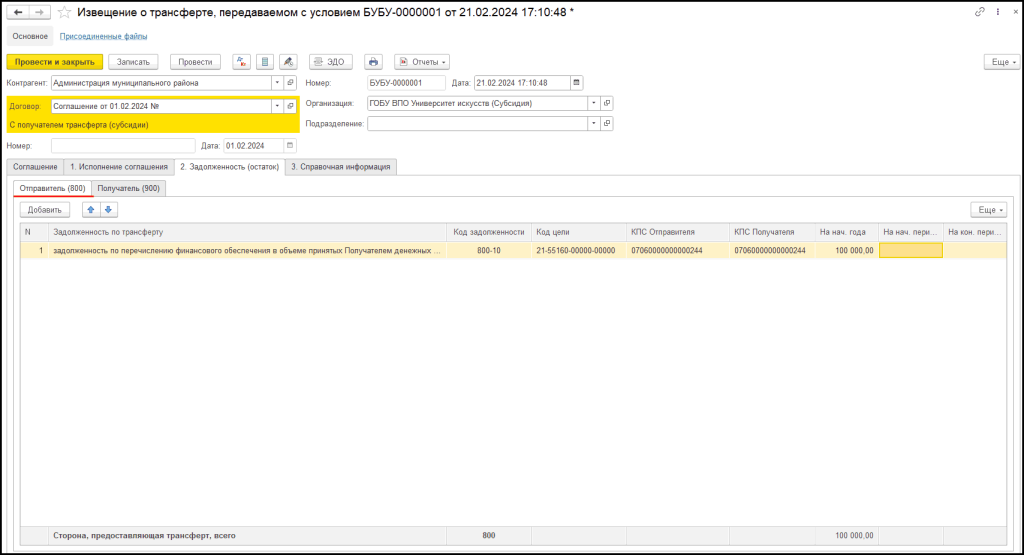This screenshot has width=1024, height=555.
Task: Click the Дт/Кт accounting entries icon
Action: [x=242, y=62]
